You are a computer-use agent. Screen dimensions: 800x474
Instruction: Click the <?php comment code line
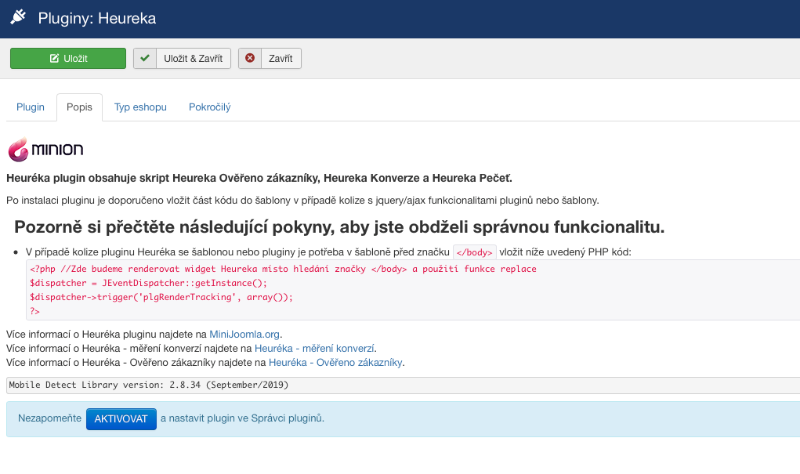coord(283,269)
